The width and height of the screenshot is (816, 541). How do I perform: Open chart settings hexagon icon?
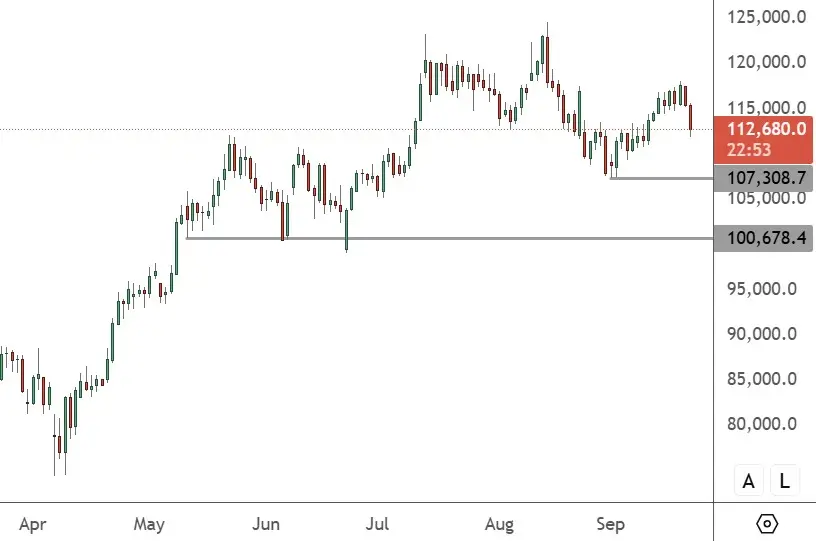click(x=767, y=523)
